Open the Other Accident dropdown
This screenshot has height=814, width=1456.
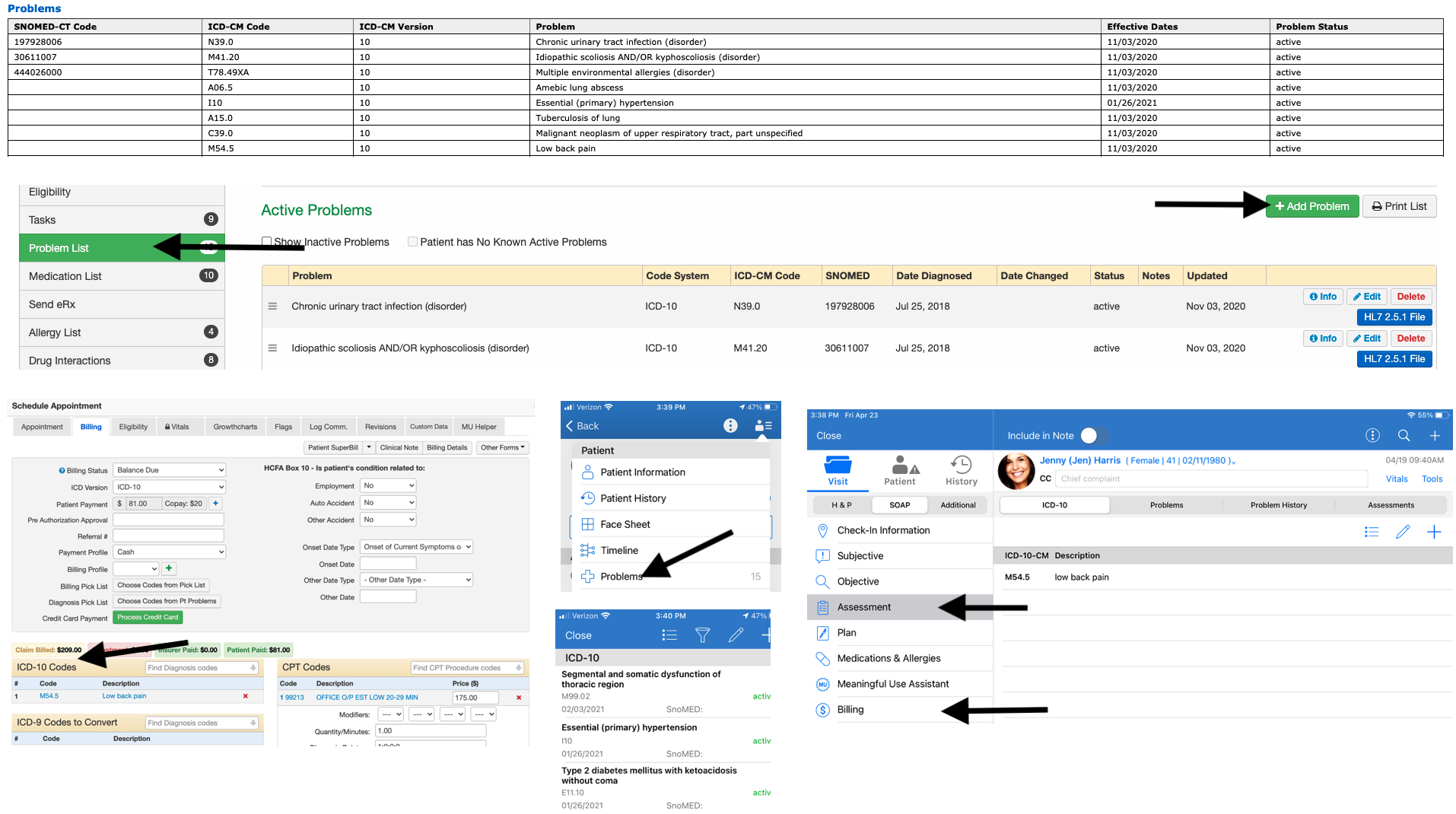pos(388,520)
